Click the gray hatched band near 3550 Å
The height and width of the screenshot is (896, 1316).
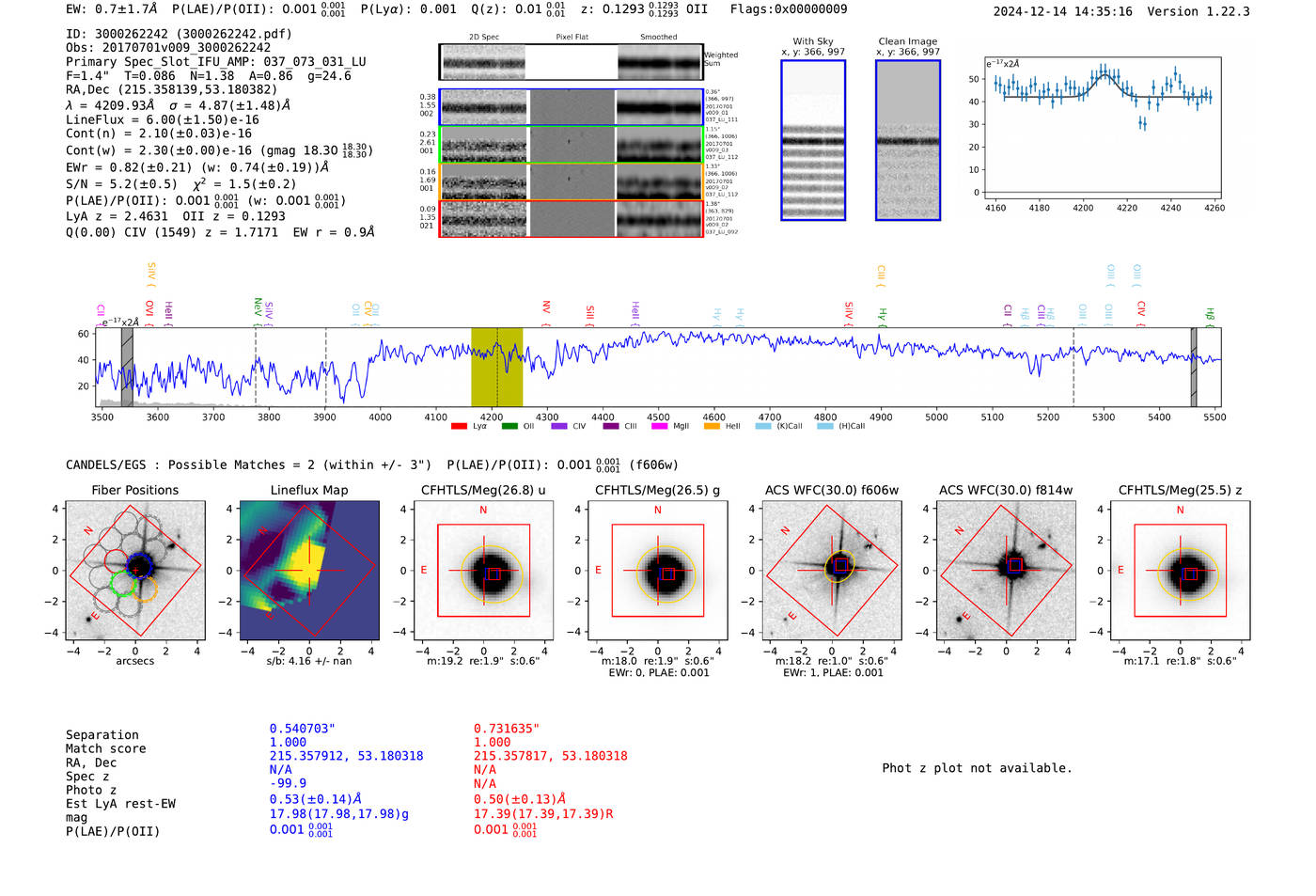(x=127, y=367)
